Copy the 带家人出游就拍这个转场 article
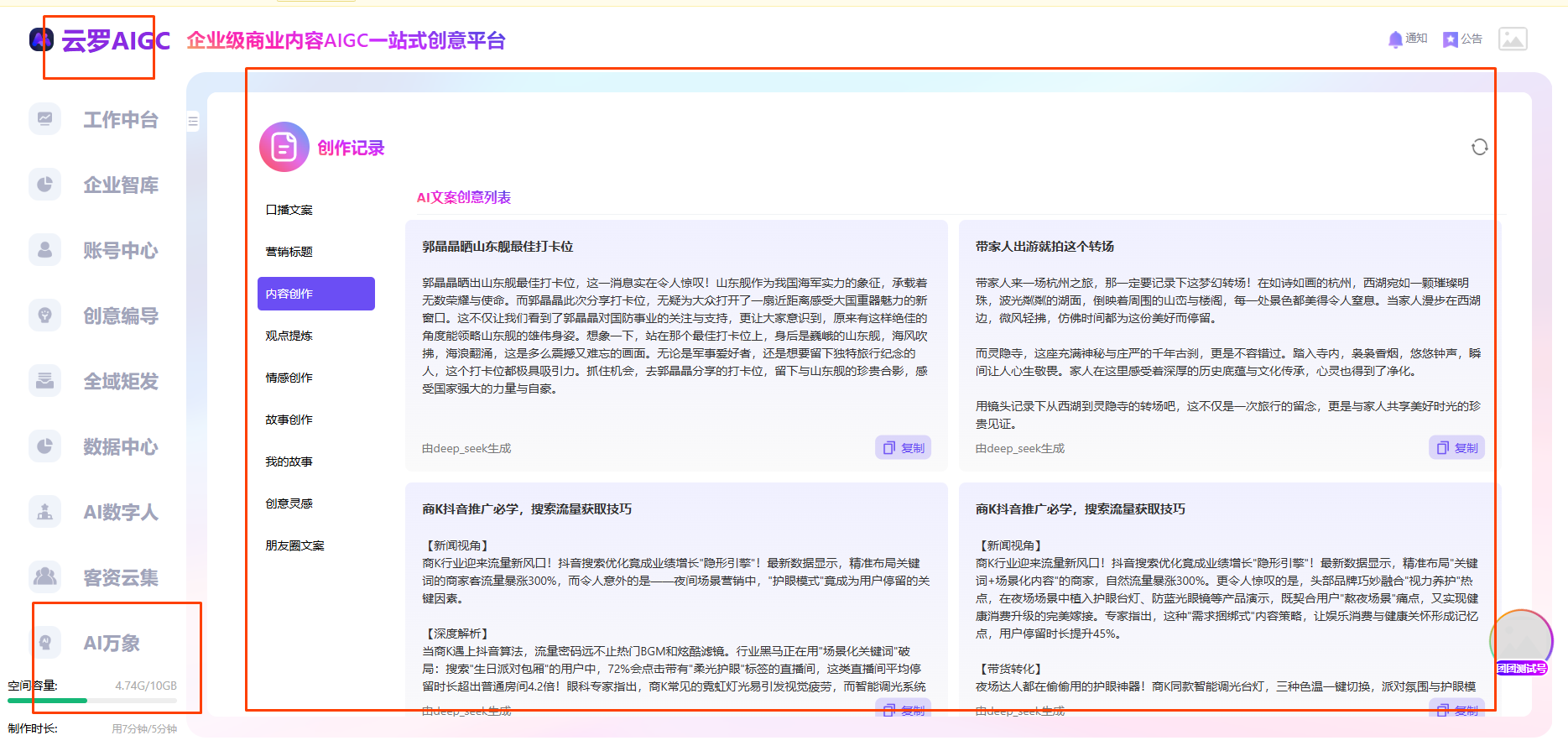Screen dimensions: 1568x751 coord(1456,448)
